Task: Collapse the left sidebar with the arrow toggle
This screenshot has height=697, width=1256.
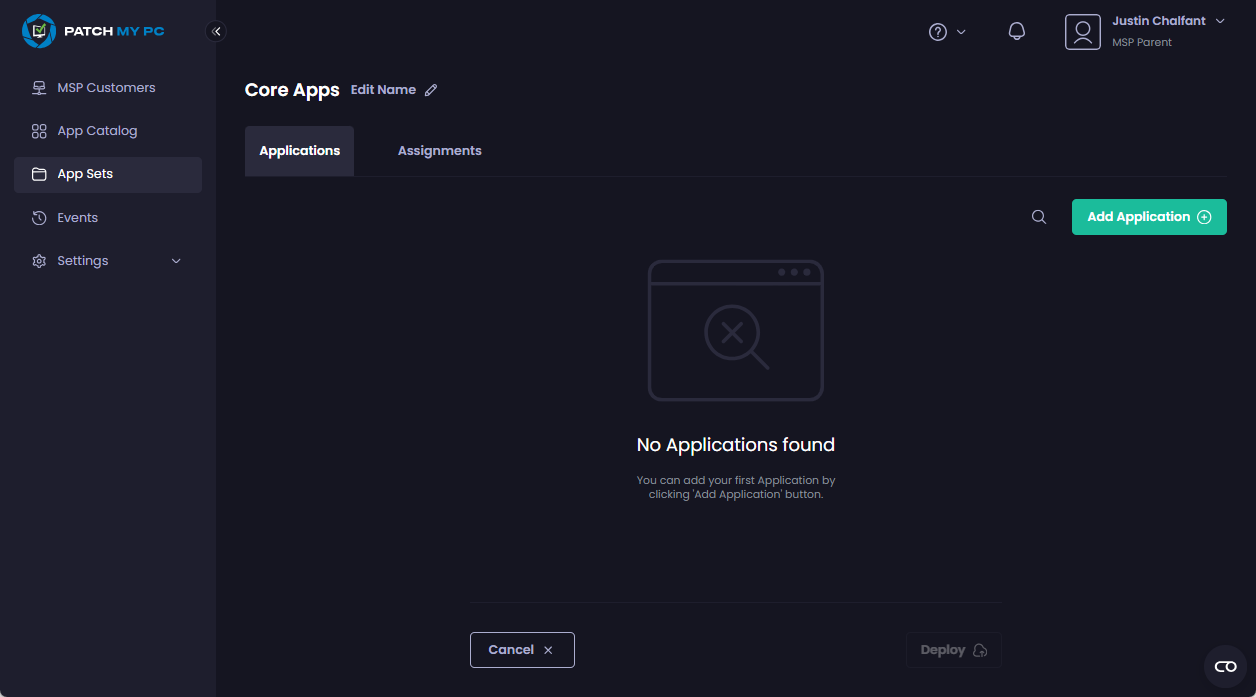Action: click(216, 31)
